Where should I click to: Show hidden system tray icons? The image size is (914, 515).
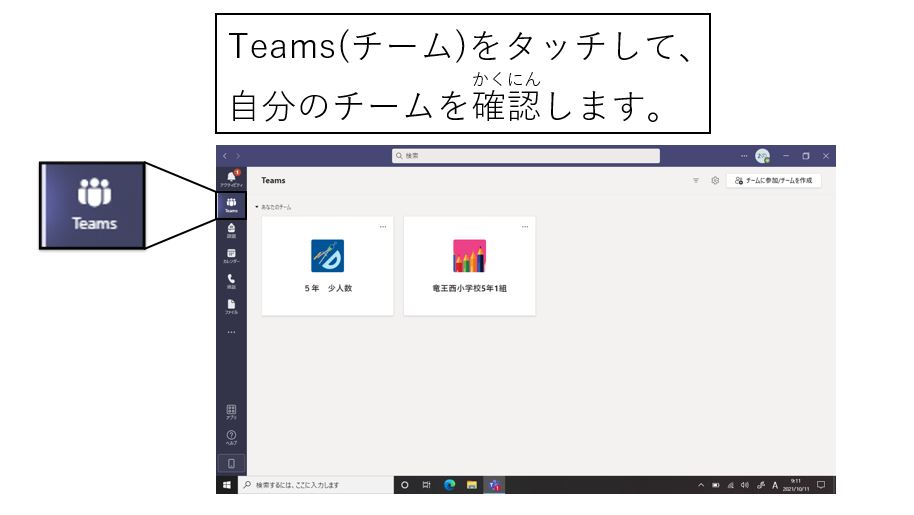click(x=701, y=485)
